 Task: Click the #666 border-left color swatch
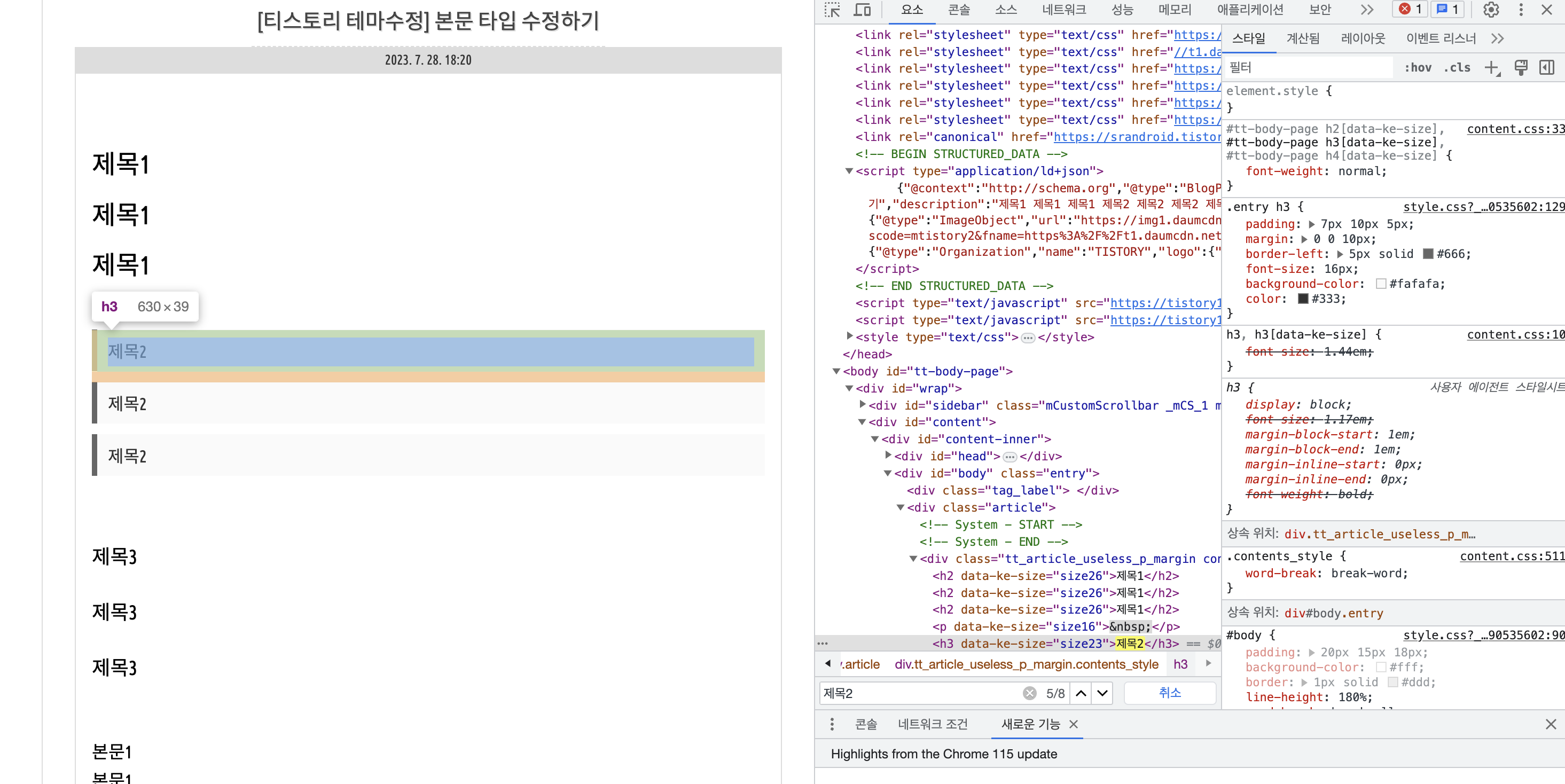(x=1428, y=254)
